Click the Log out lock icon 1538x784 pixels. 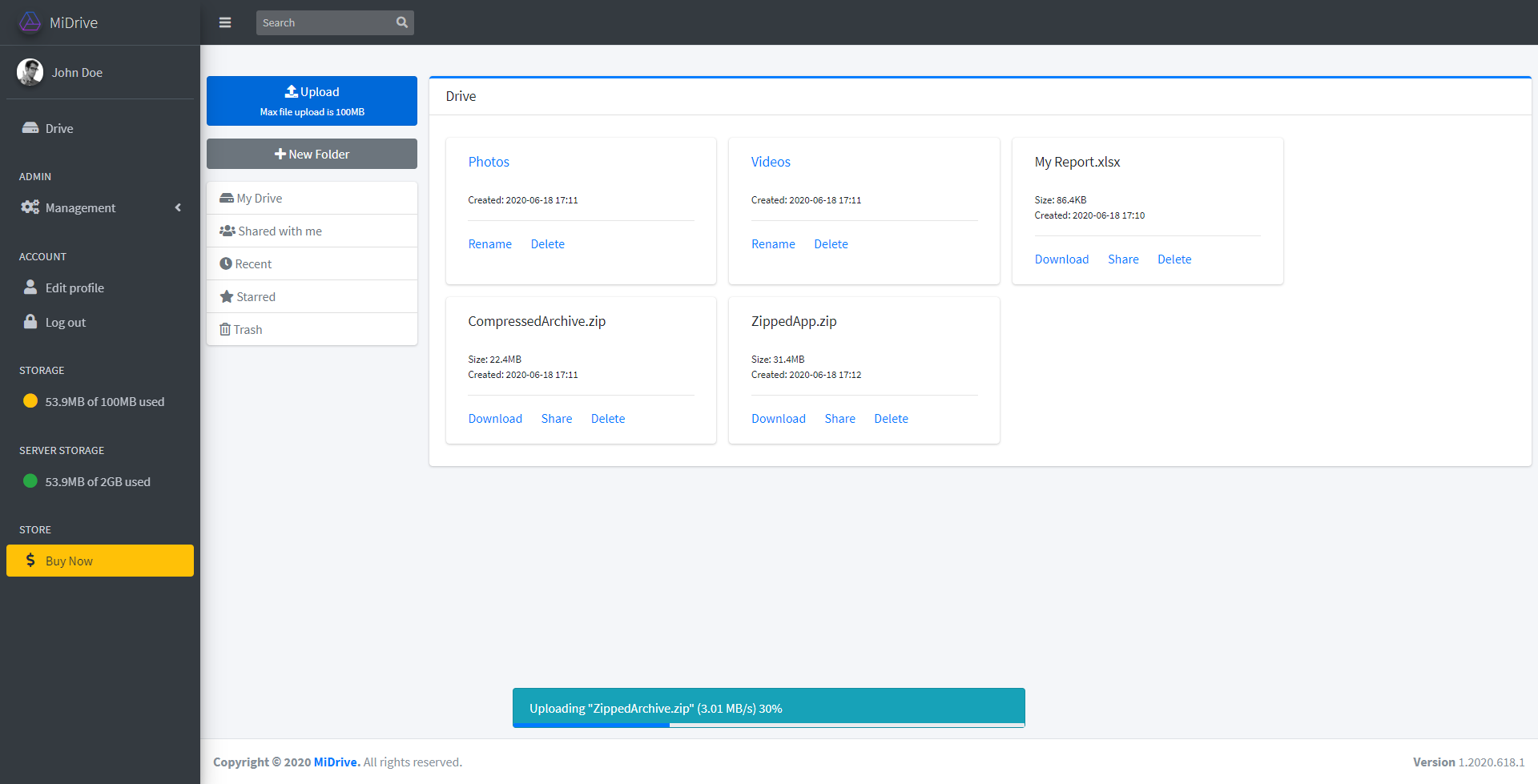coord(30,321)
